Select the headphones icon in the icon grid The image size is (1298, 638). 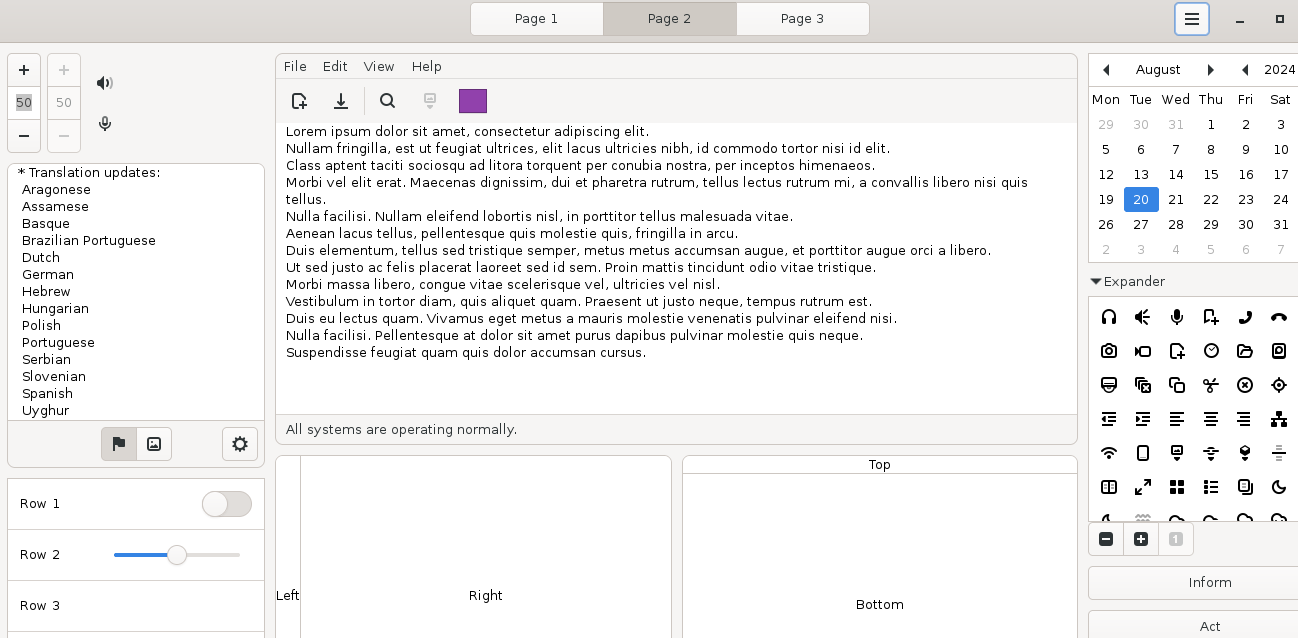pos(1108,317)
